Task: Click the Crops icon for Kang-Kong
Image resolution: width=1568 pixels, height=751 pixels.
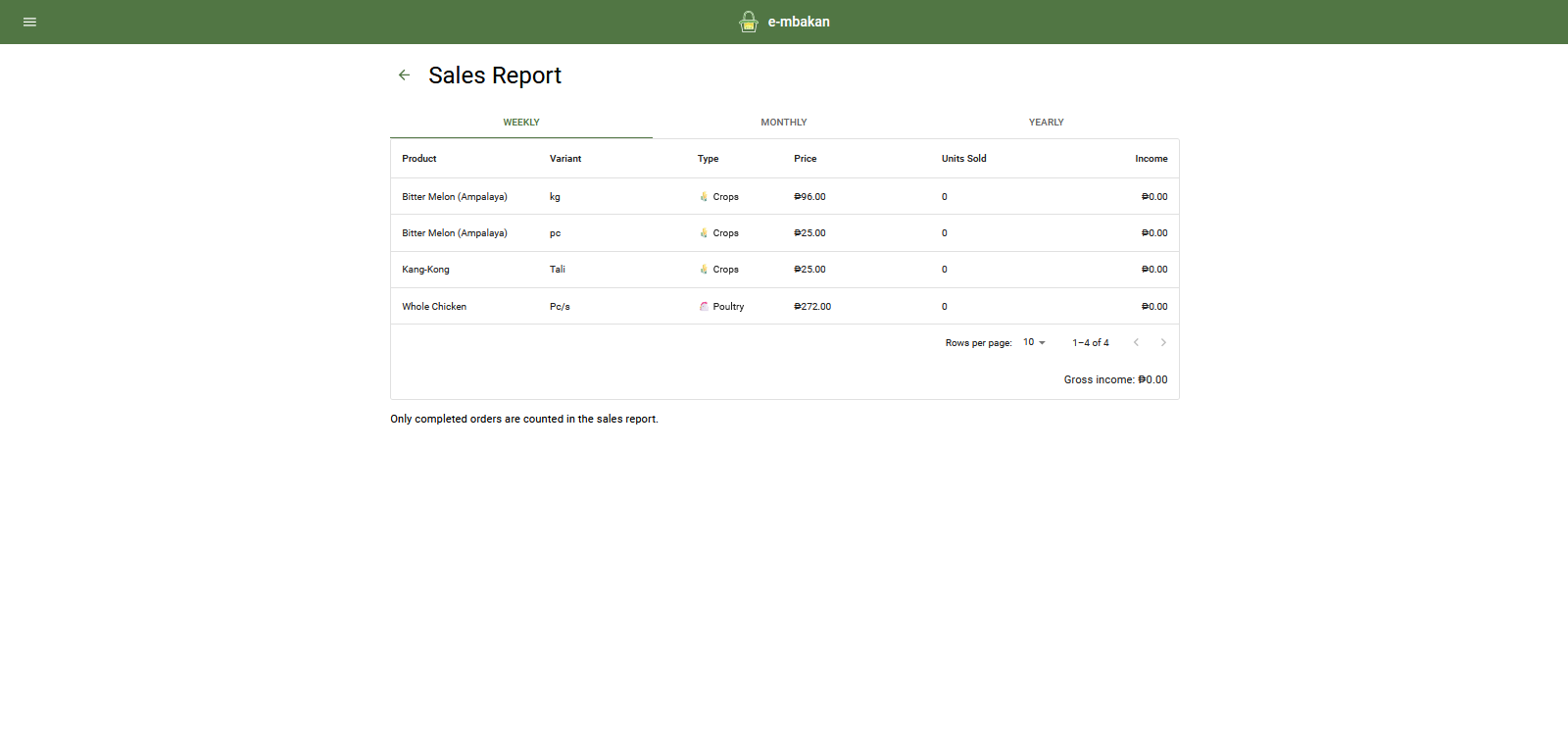Action: tap(704, 270)
